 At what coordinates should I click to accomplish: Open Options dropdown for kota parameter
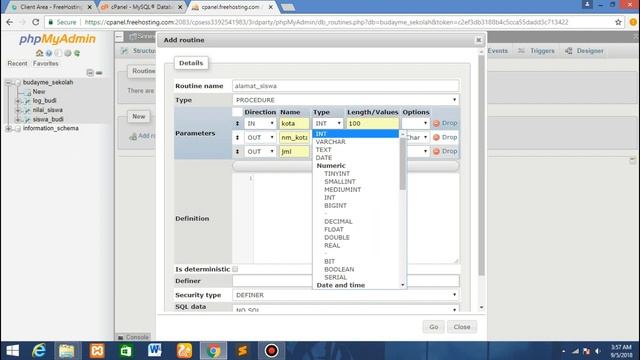(x=415, y=123)
